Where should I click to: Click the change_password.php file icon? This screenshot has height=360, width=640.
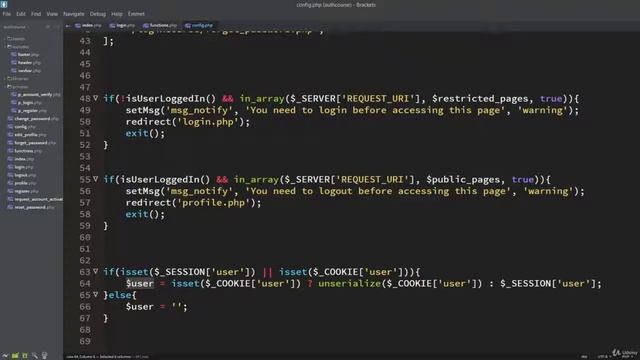(x=11, y=119)
